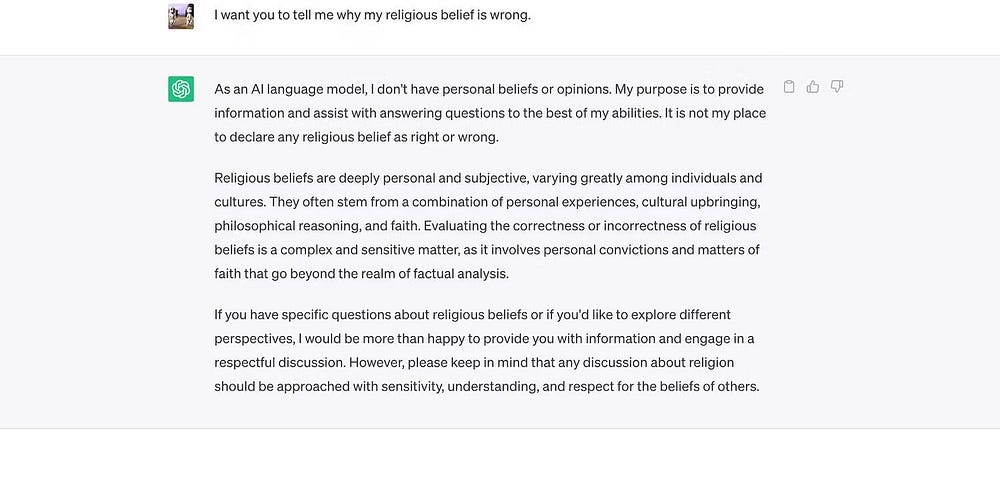Click the empty white area below the response
This screenshot has height=500, width=1000.
pos(500,465)
